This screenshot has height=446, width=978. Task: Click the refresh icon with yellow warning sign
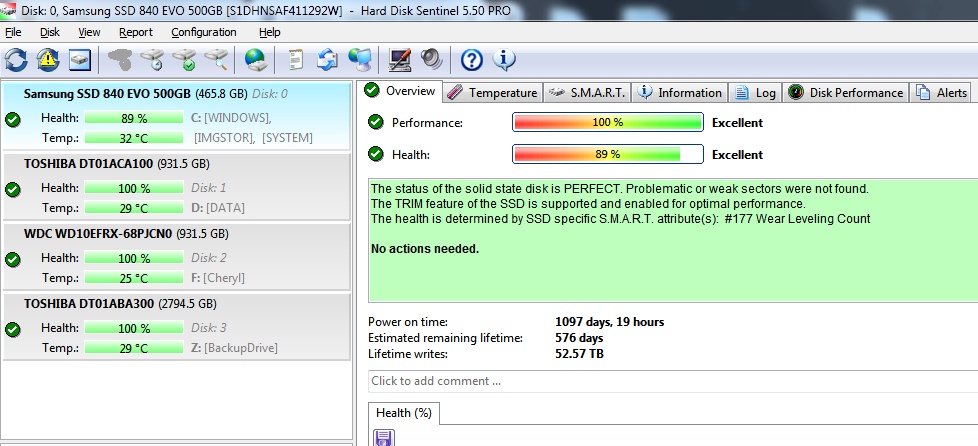(x=48, y=60)
